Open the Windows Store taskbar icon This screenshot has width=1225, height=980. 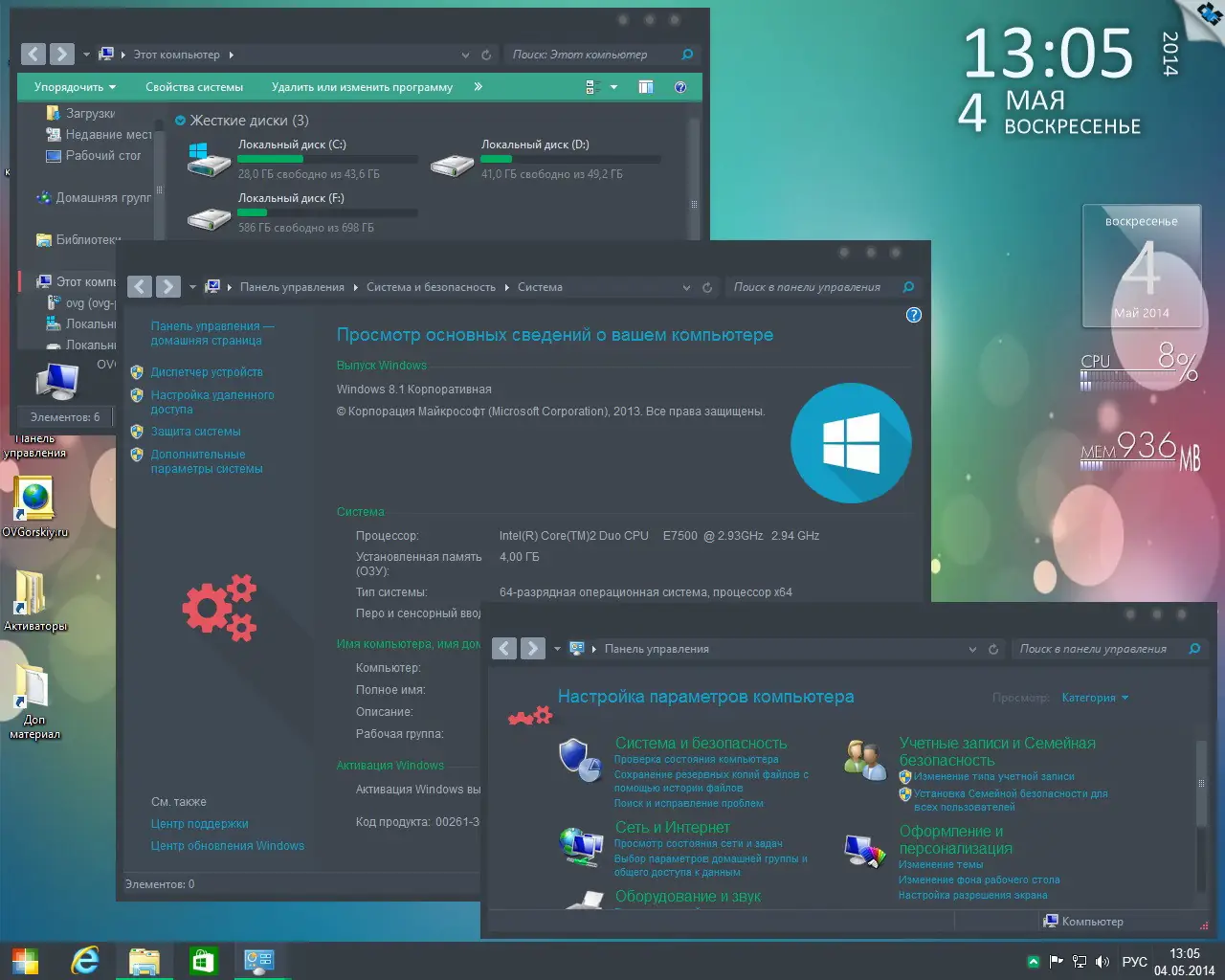pyautogui.click(x=203, y=960)
